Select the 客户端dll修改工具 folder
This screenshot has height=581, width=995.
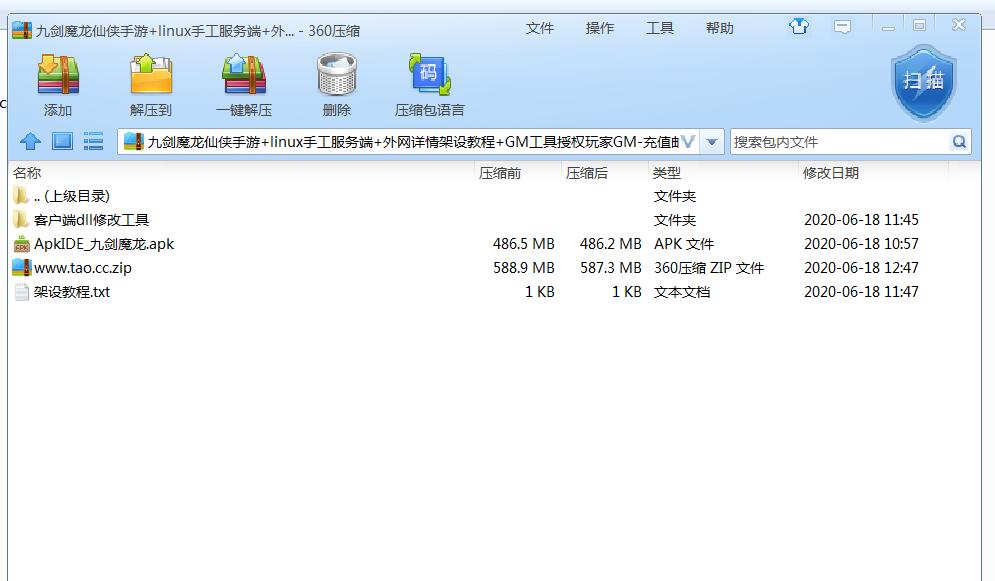[91, 220]
